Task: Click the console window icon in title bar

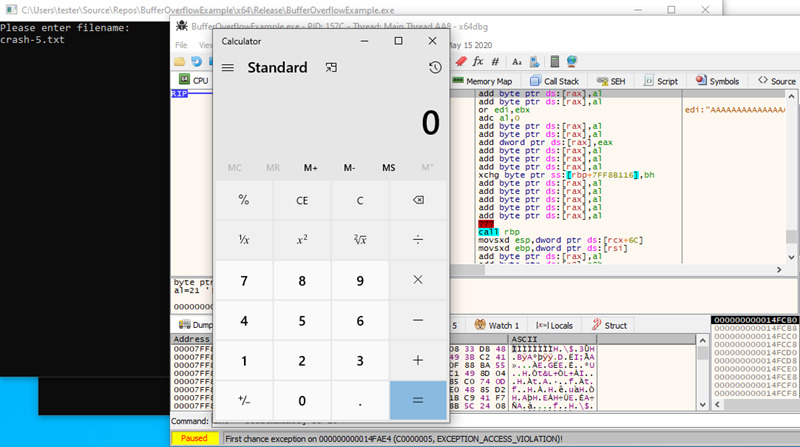Action: (x=11, y=10)
